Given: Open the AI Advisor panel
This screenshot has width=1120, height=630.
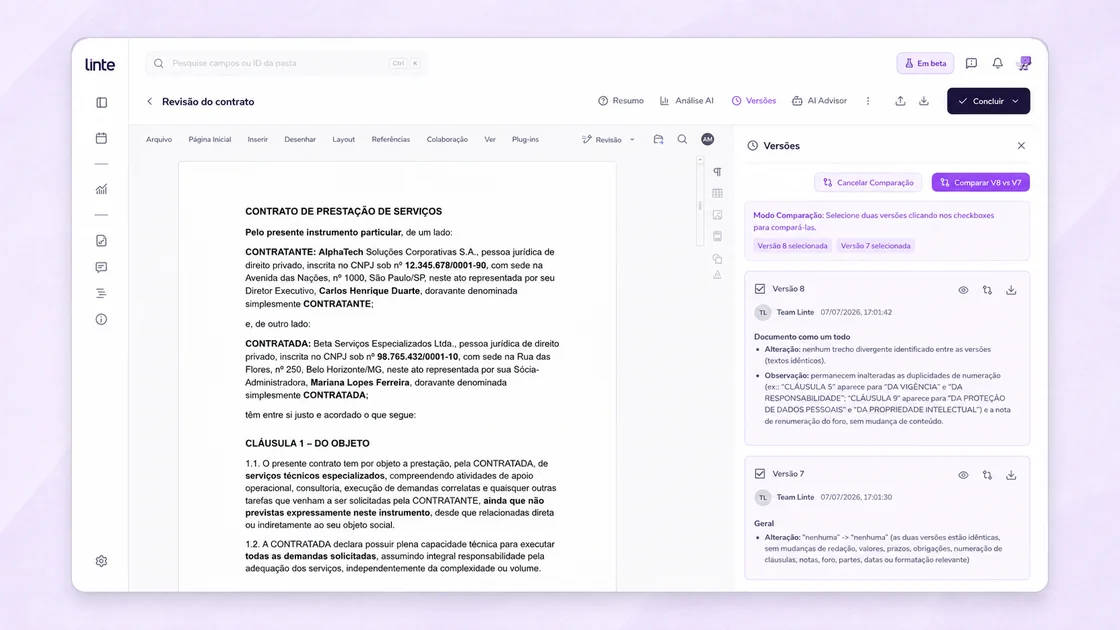Looking at the screenshot, I should click(x=819, y=101).
